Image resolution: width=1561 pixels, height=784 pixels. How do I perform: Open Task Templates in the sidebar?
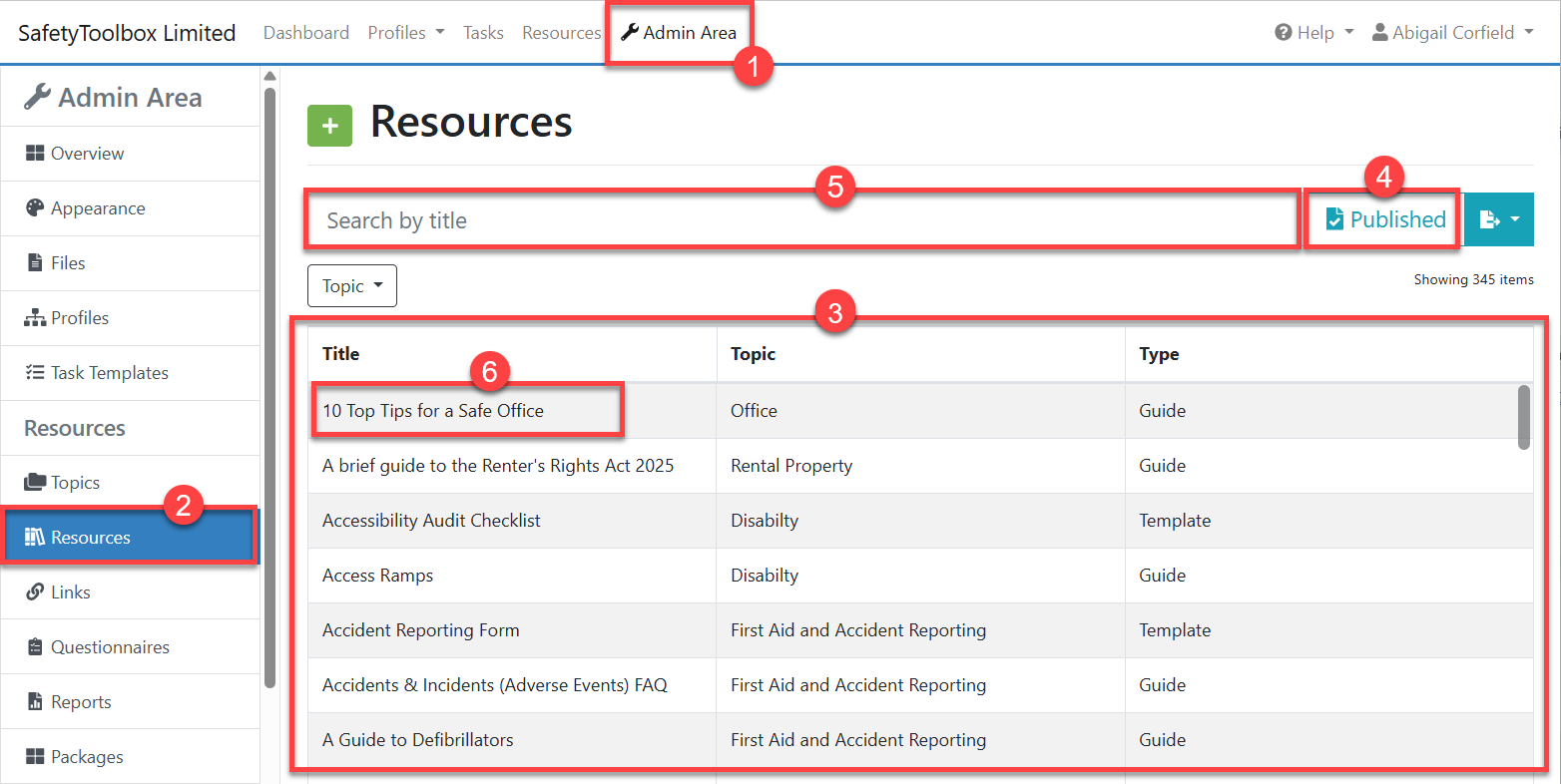pos(109,373)
